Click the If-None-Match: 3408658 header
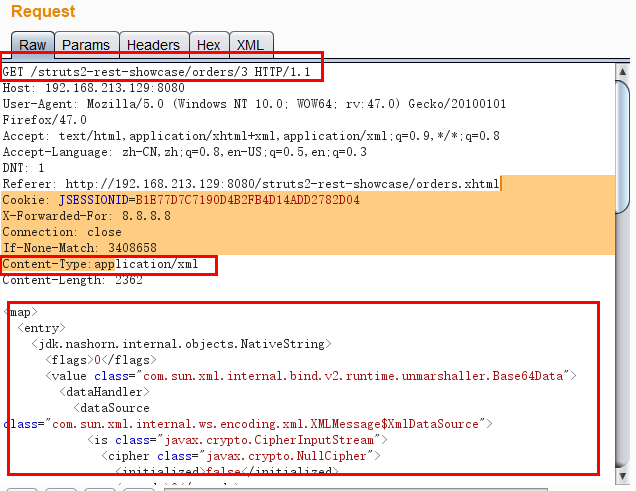Image resolution: width=636 pixels, height=491 pixels. pos(80,248)
